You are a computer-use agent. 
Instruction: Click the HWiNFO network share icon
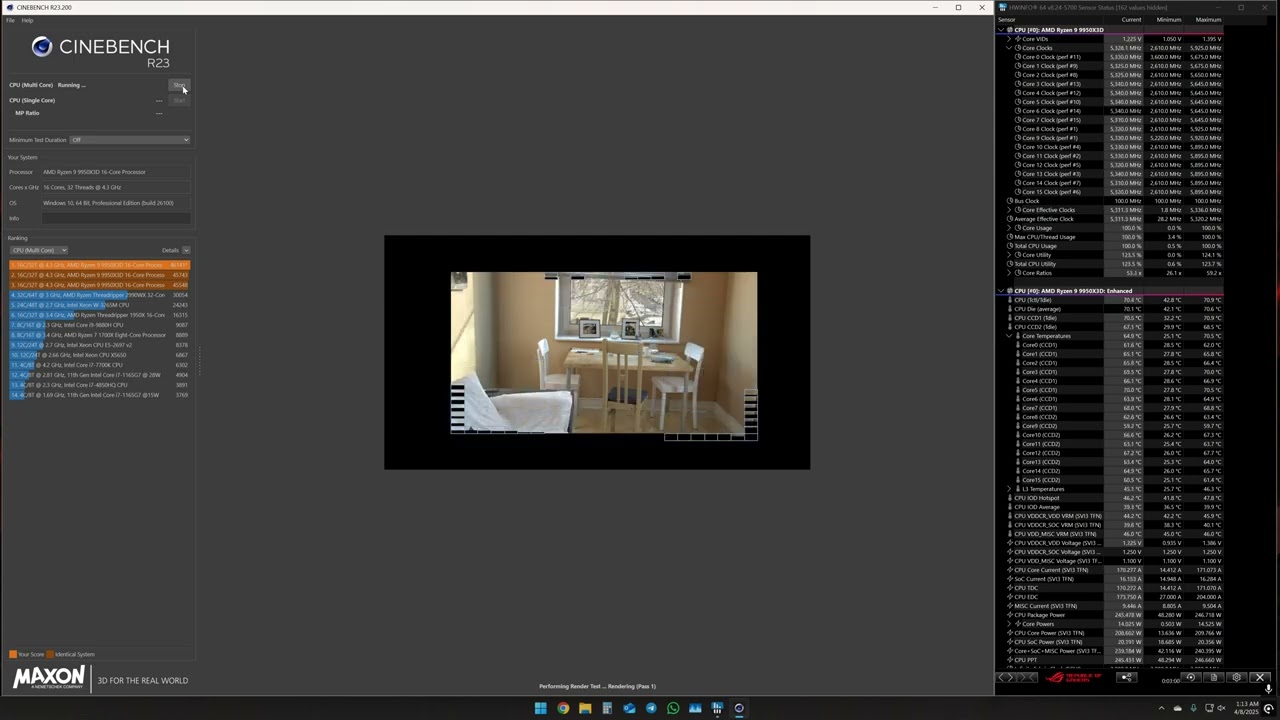tap(1127, 677)
